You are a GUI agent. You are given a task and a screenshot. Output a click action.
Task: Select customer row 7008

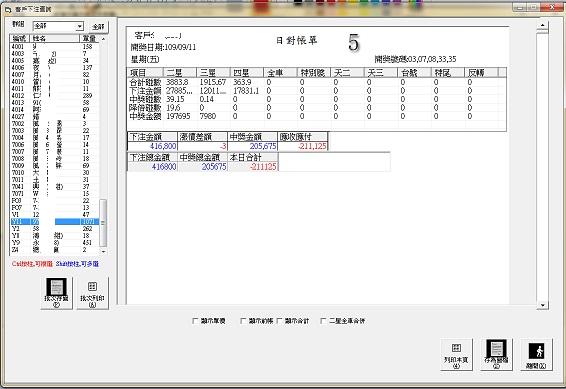pos(54,158)
